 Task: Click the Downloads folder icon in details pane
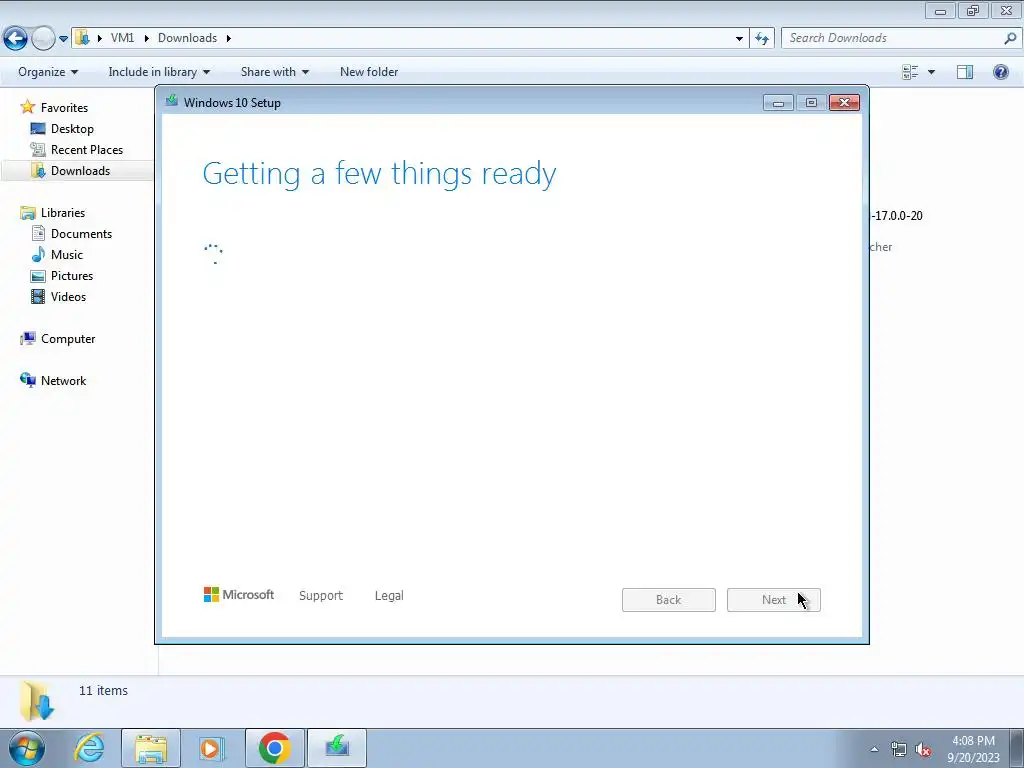tap(37, 701)
